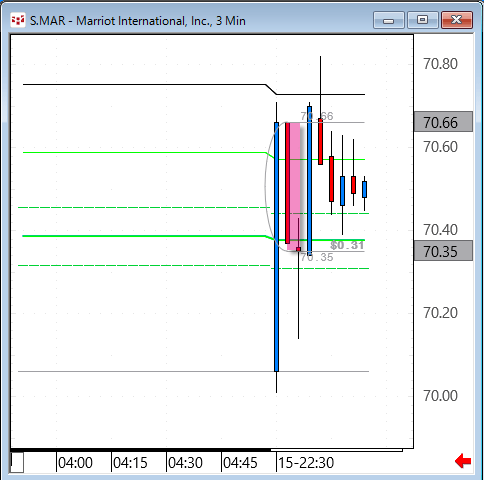Maximize the S.MAR chart window
This screenshot has height=480, width=484.
(422, 20)
